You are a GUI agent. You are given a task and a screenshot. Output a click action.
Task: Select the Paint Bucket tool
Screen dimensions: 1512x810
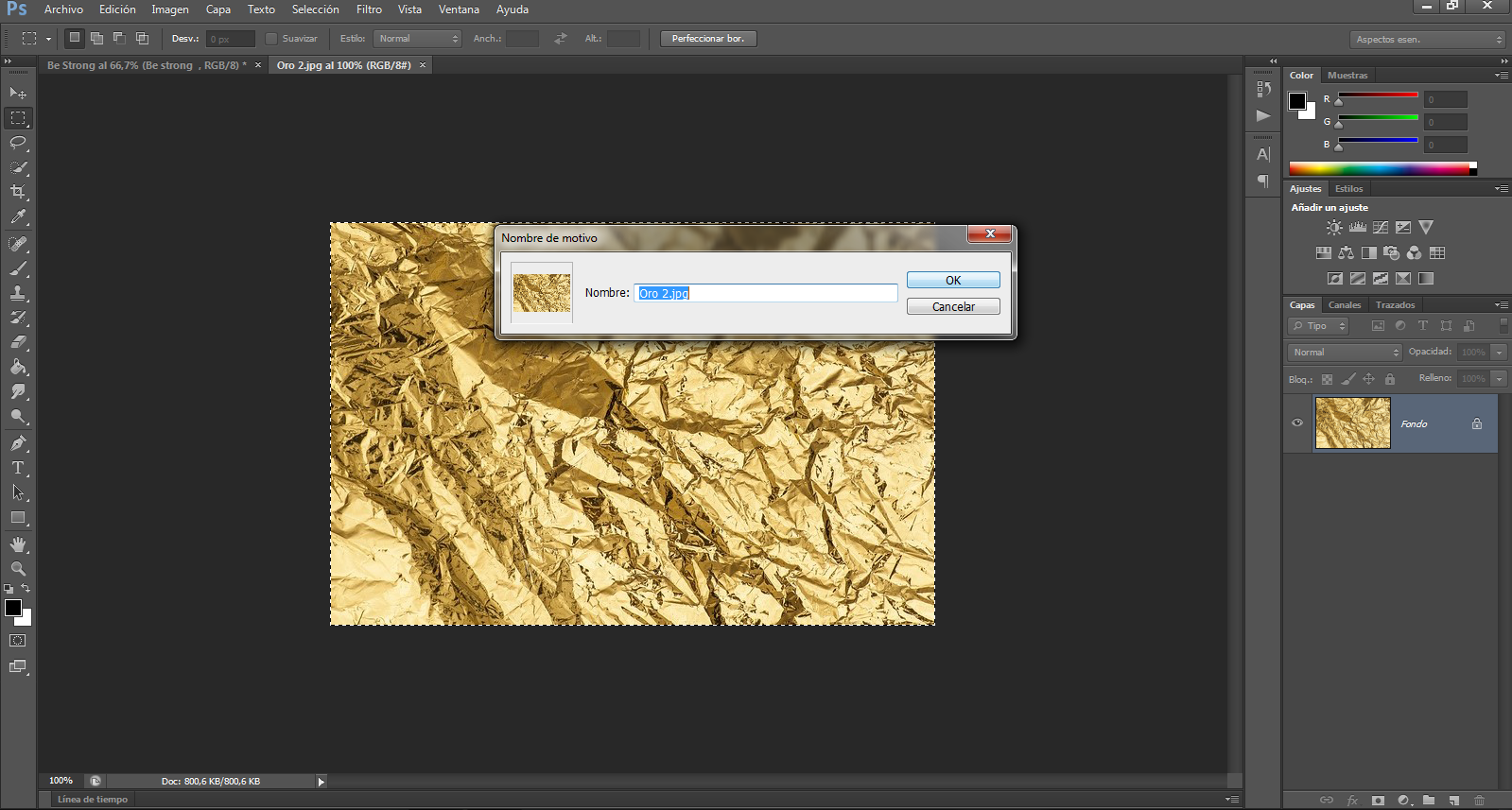(x=18, y=367)
